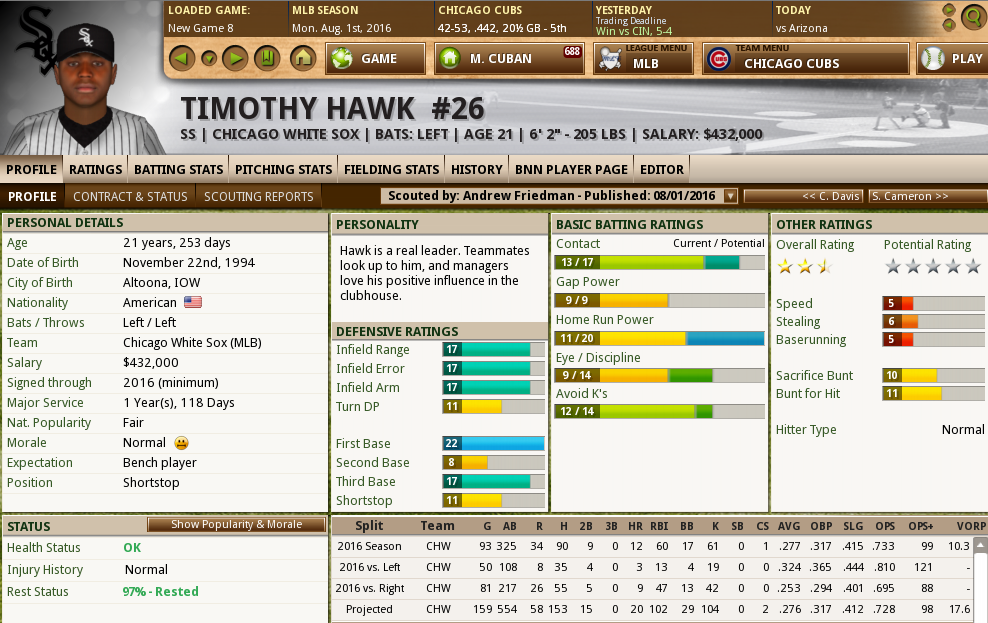Expand the scouting report dropdown arrow
Screen dimensions: 988x623
click(730, 196)
